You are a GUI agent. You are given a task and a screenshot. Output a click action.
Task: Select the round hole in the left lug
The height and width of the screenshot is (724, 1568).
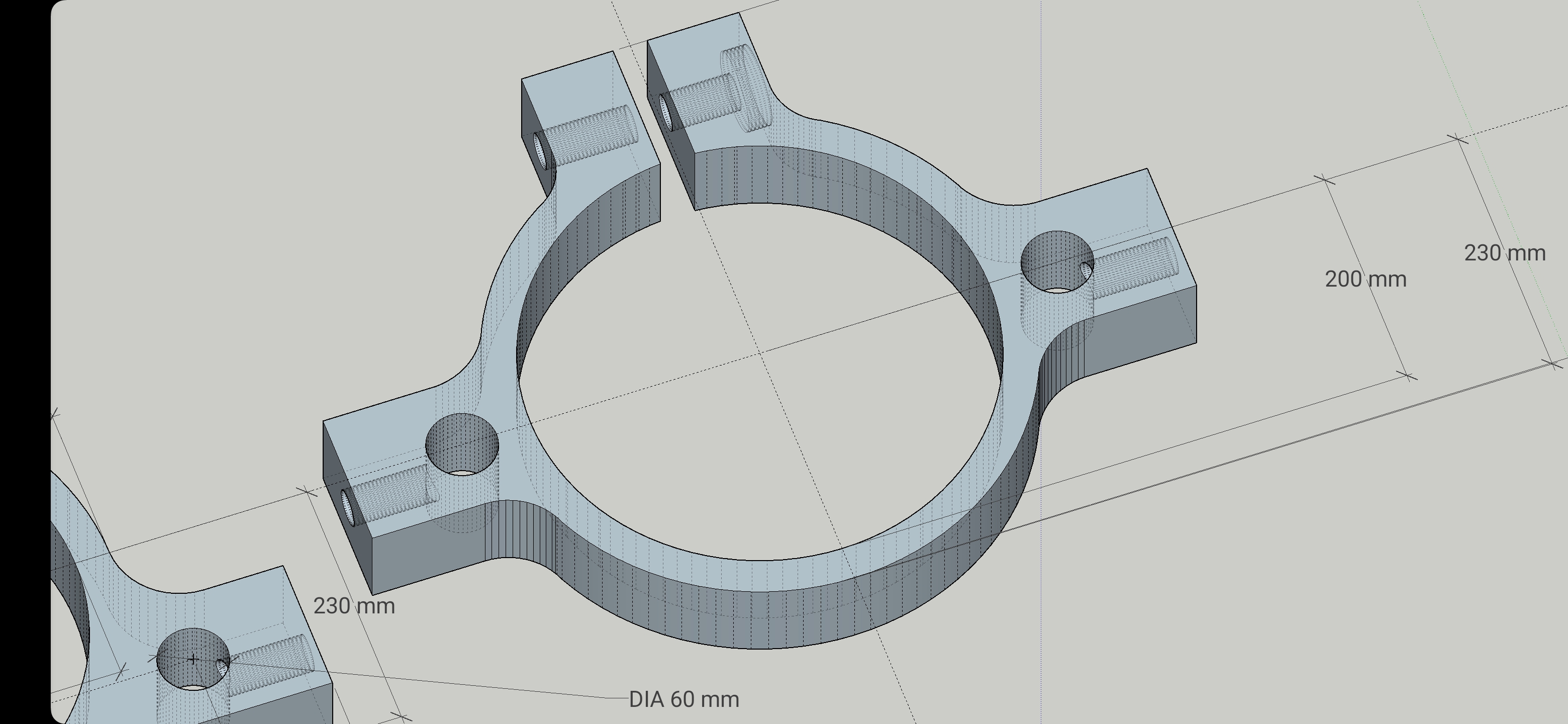click(462, 444)
